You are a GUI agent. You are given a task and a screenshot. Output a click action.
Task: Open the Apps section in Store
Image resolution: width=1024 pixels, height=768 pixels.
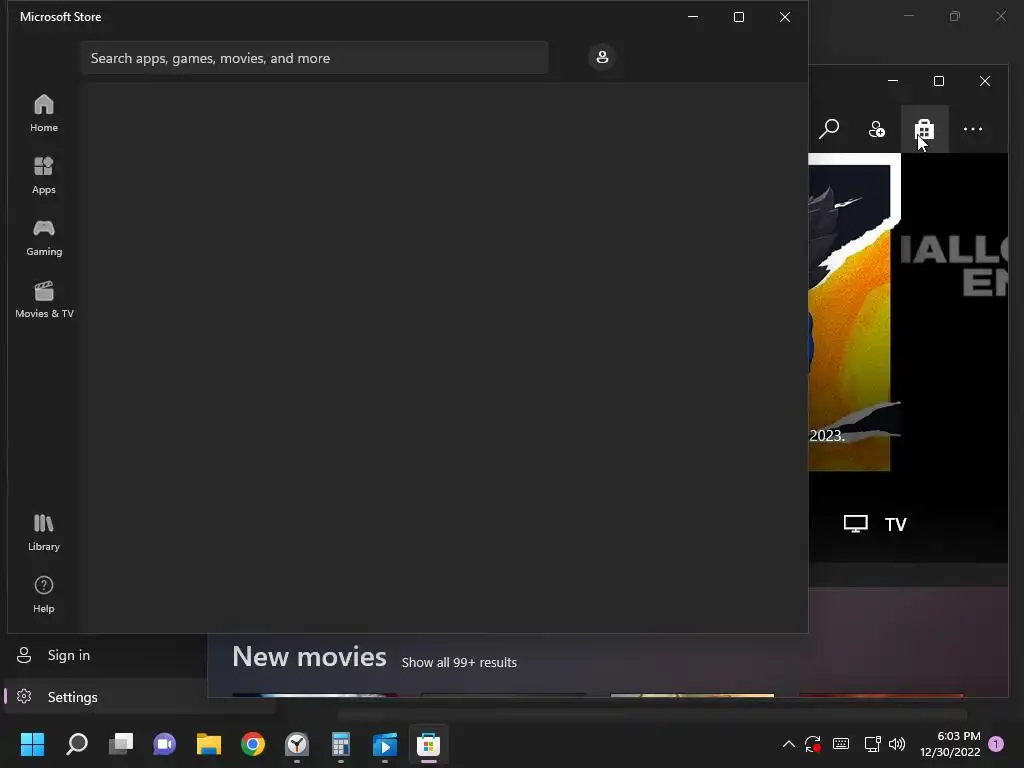pyautogui.click(x=44, y=175)
